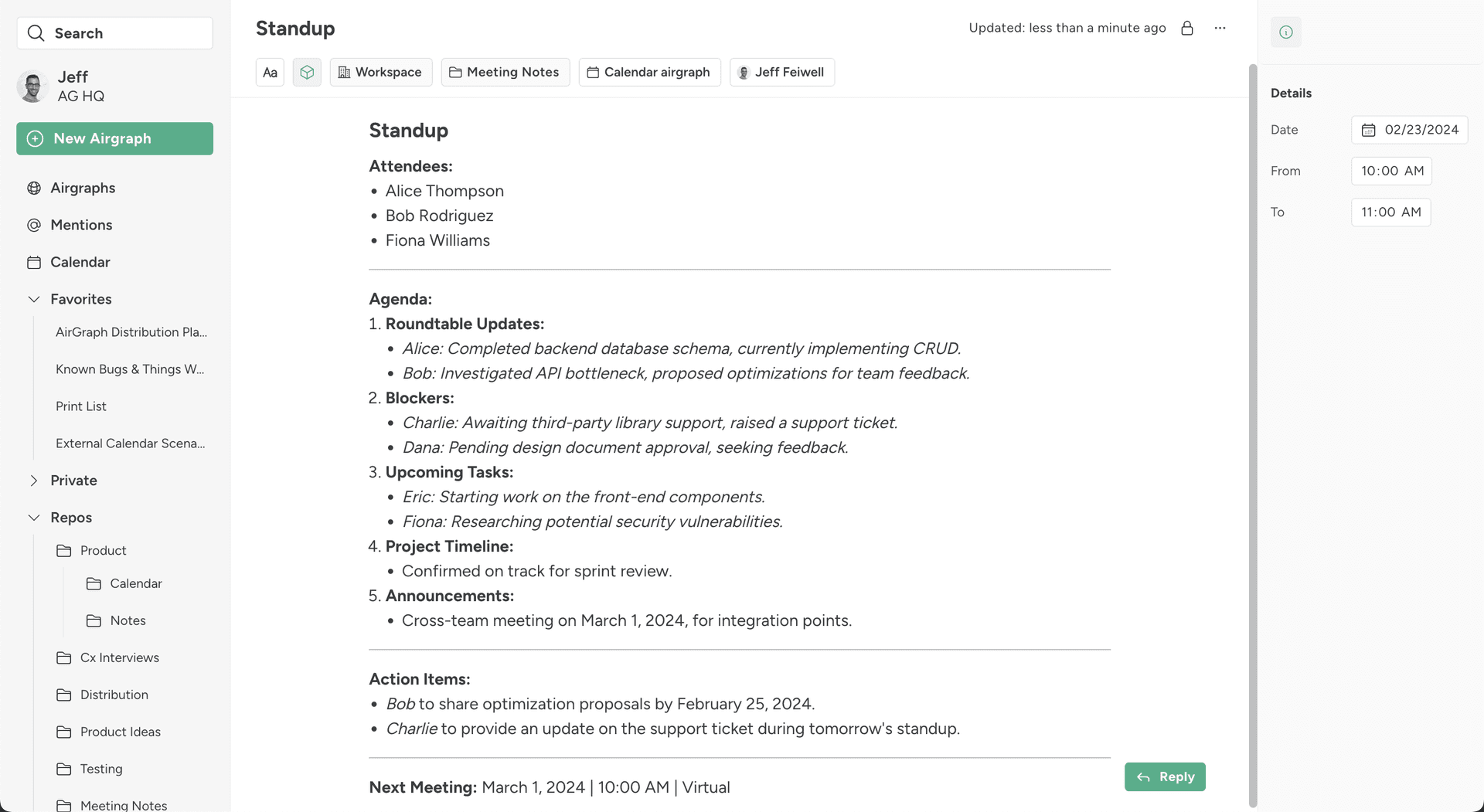Click the cube icon next to Aa
This screenshot has height=812, width=1484.
[307, 73]
